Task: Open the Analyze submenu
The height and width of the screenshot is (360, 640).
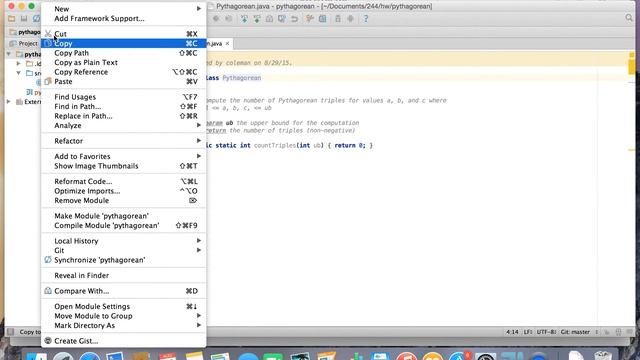Action: tap(123, 125)
